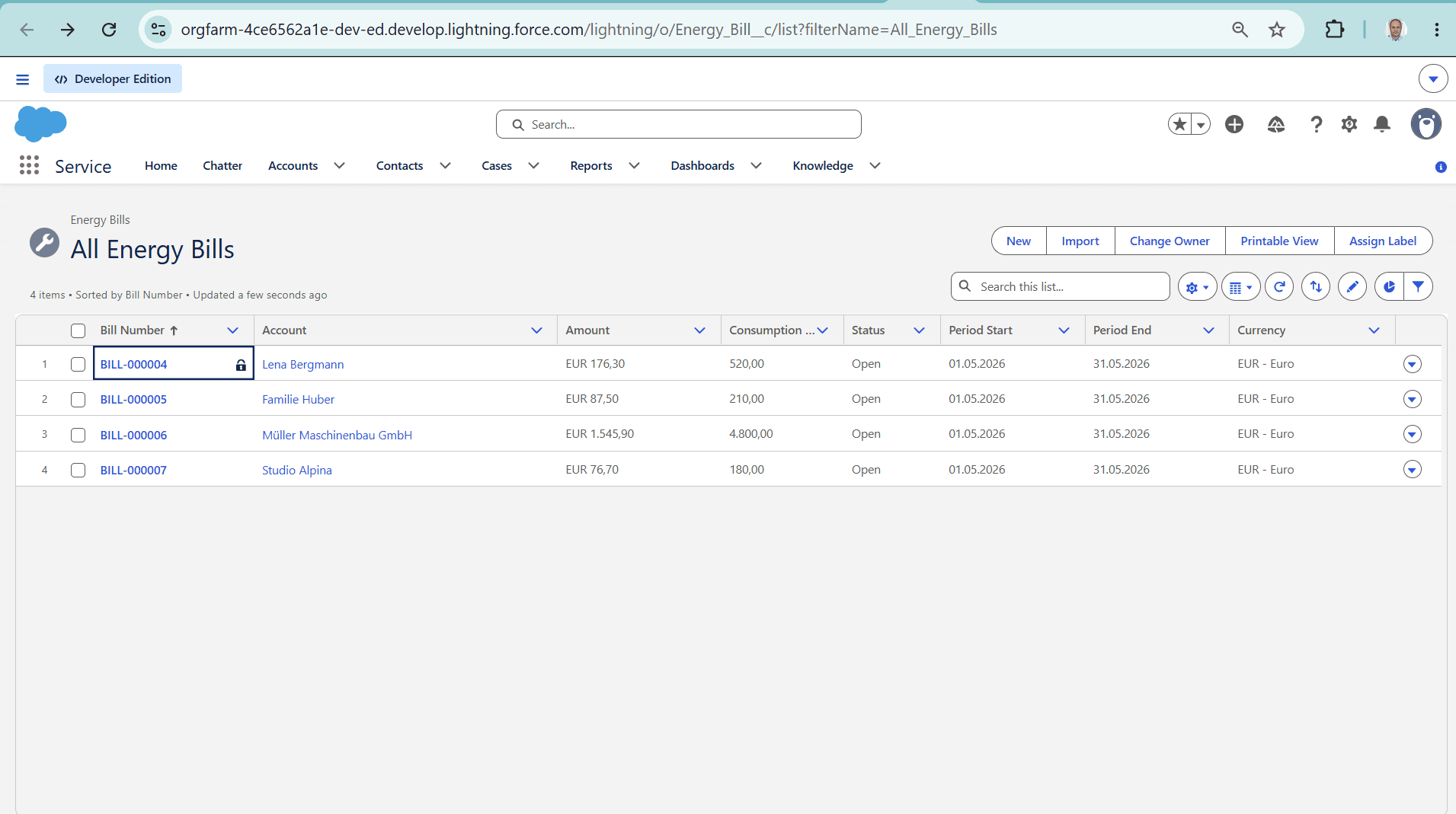Select all rows with header checkbox

coord(78,330)
